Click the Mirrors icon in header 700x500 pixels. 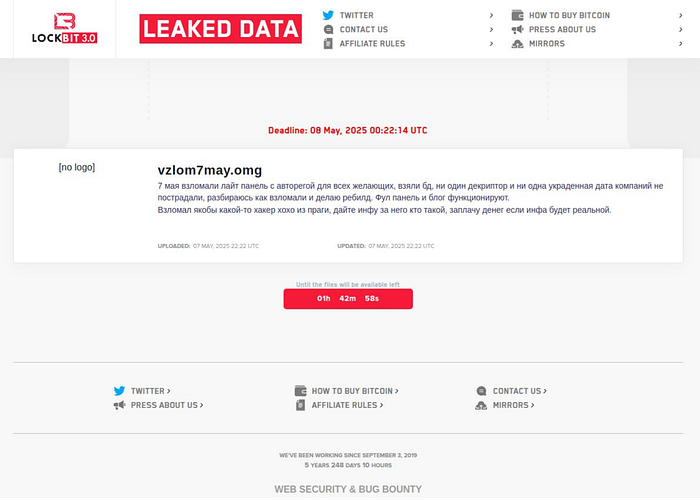pos(518,44)
